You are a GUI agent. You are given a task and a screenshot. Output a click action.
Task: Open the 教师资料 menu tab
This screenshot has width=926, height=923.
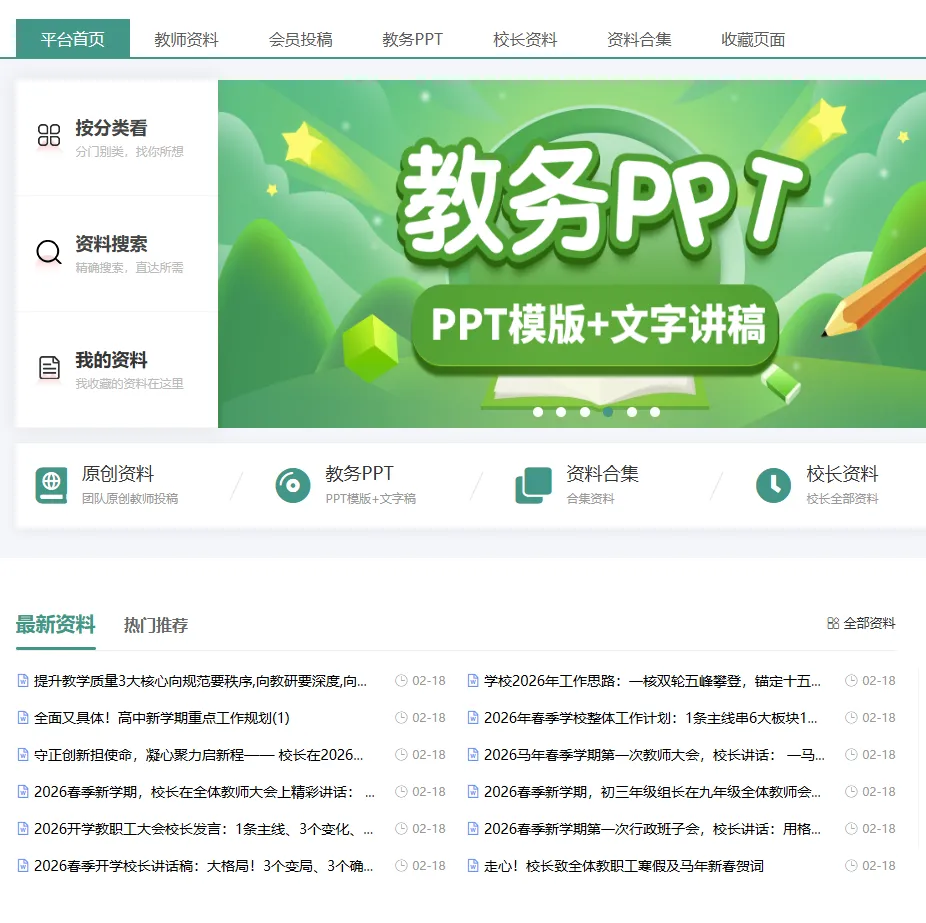186,38
